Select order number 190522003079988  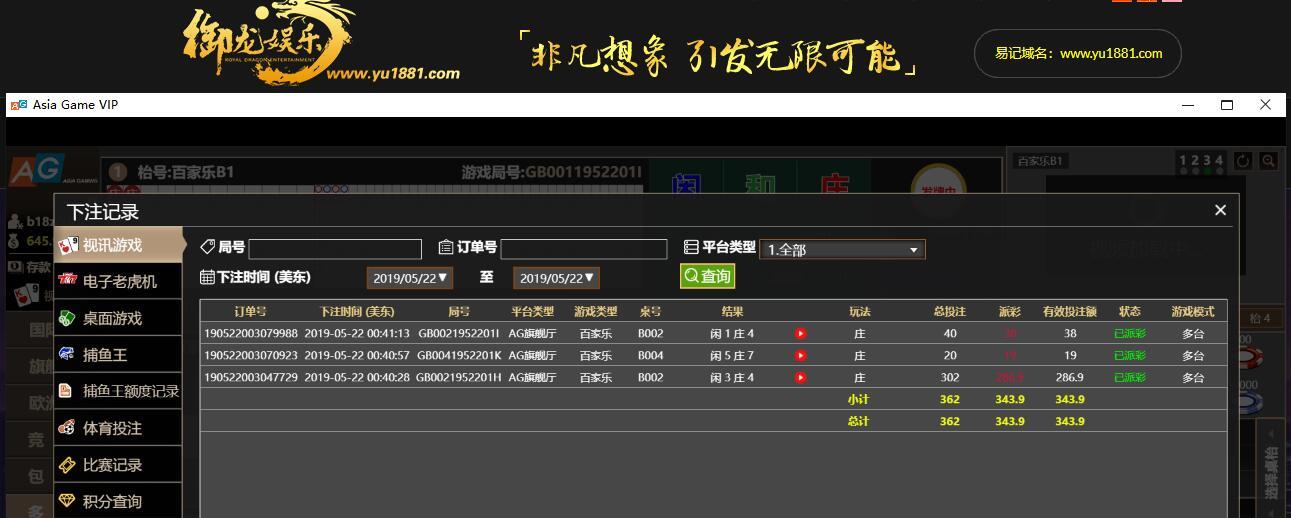(x=251, y=333)
